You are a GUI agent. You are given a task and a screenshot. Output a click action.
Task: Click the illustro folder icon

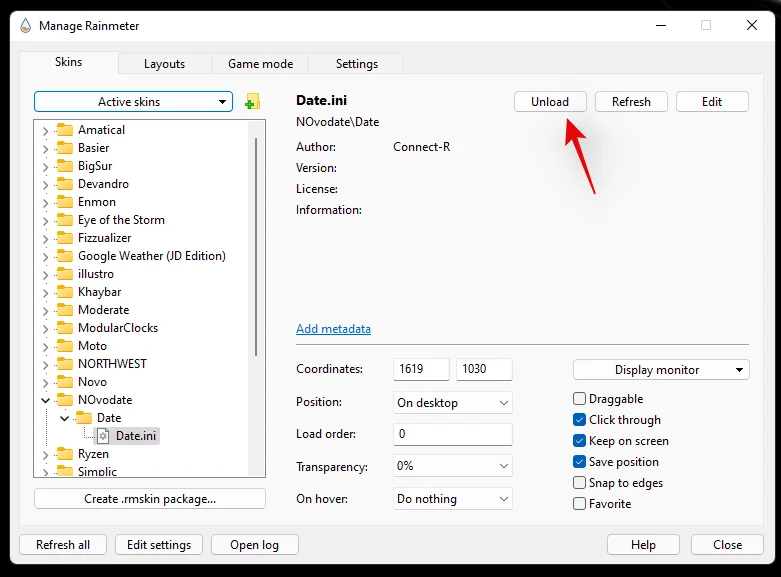click(x=64, y=274)
